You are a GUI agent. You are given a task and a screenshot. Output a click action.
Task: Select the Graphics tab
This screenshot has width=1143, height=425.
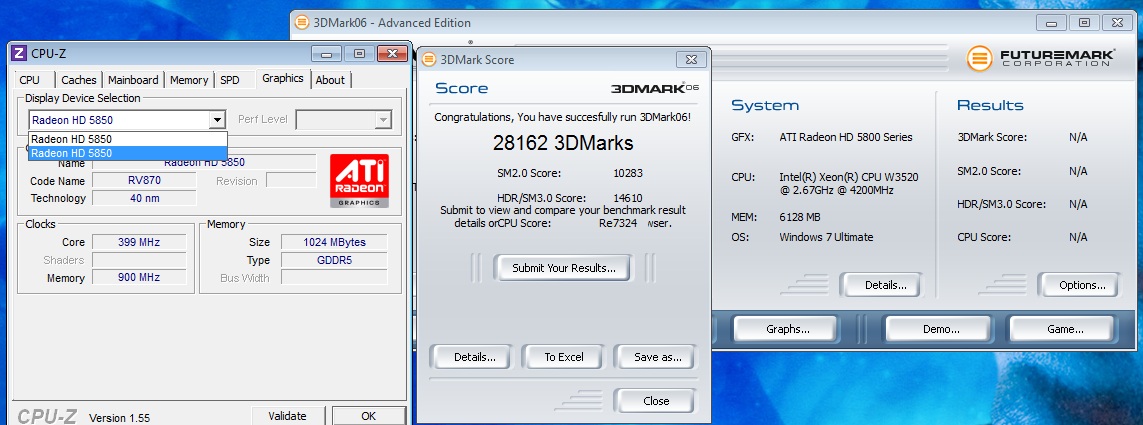pyautogui.click(x=283, y=78)
